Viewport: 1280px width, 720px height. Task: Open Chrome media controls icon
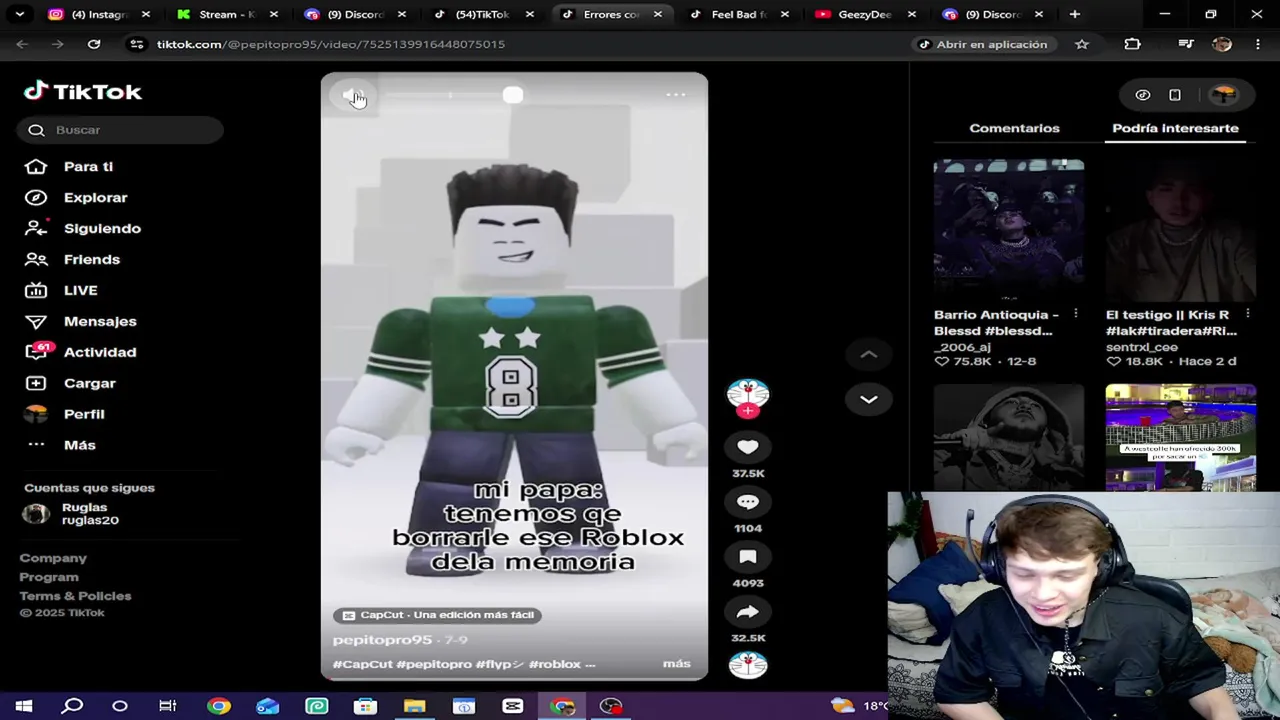pyautogui.click(x=1186, y=44)
